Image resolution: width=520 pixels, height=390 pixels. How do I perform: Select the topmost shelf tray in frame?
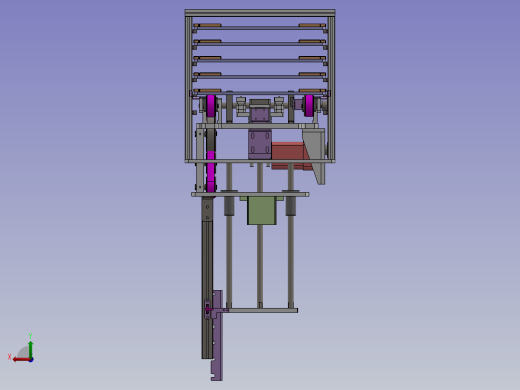click(260, 27)
